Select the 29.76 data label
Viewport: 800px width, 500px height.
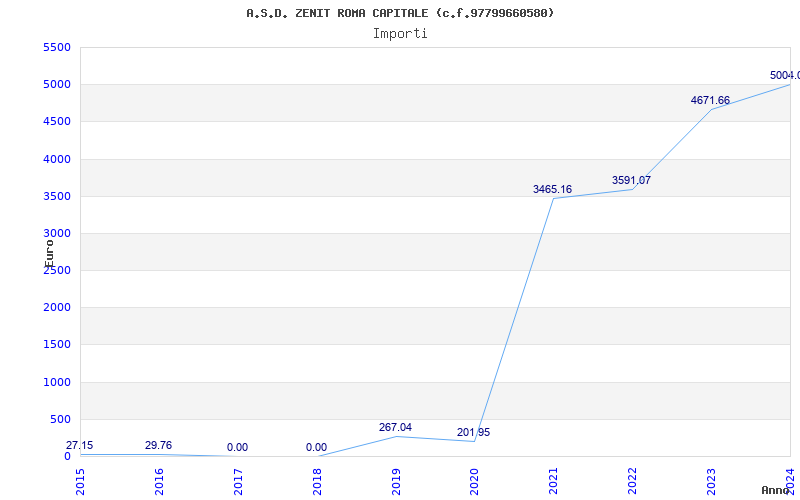[x=158, y=445]
